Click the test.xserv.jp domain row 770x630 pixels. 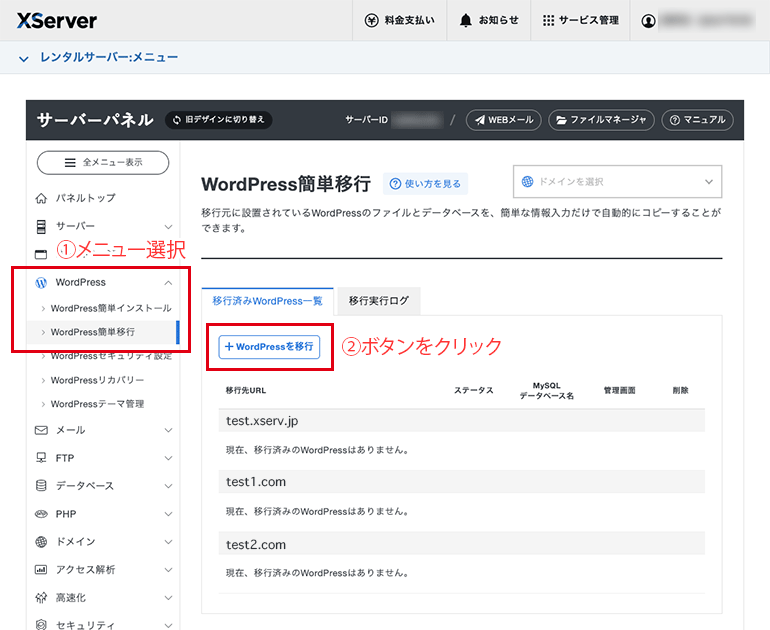[462, 421]
